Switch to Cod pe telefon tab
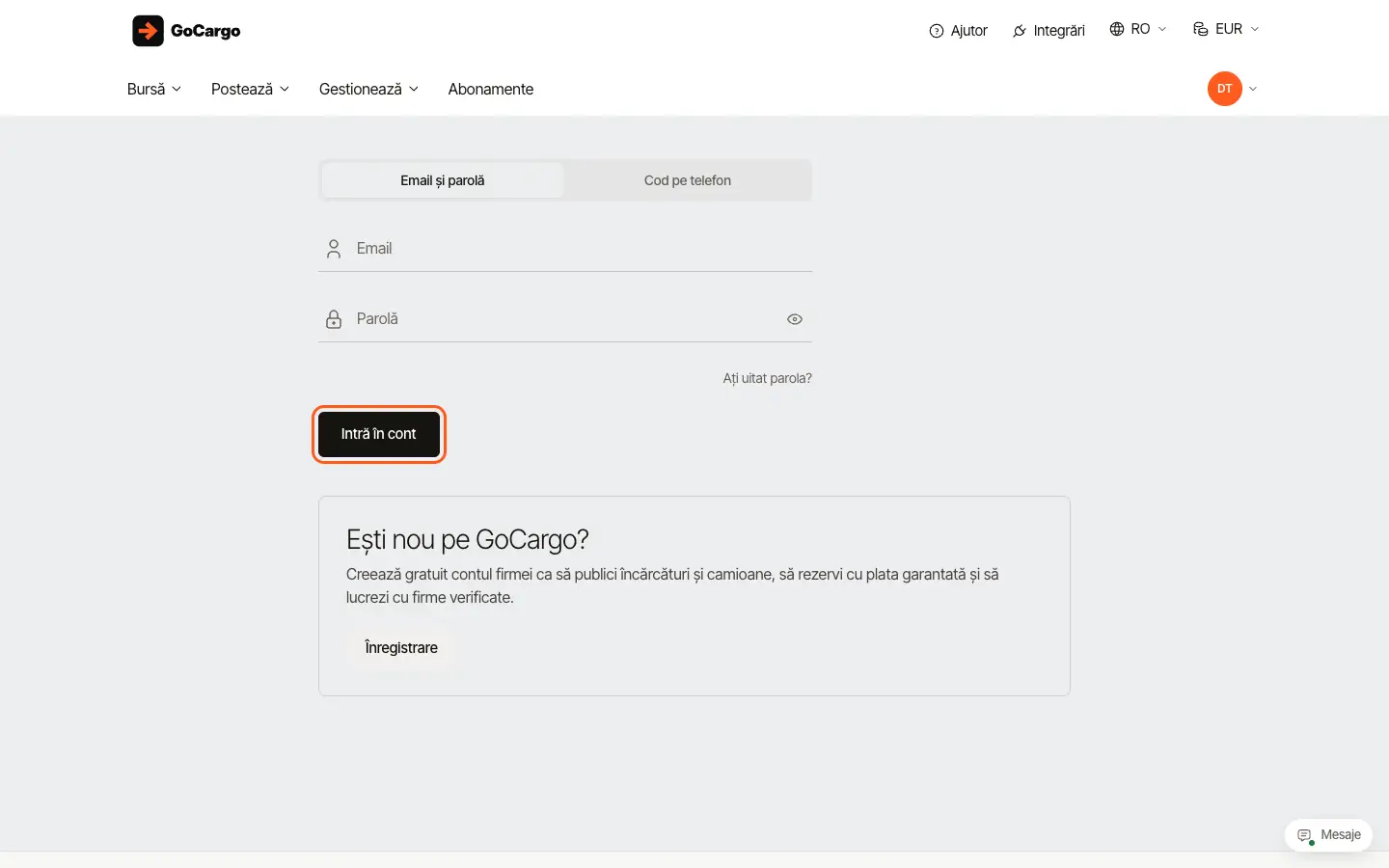 688,180
